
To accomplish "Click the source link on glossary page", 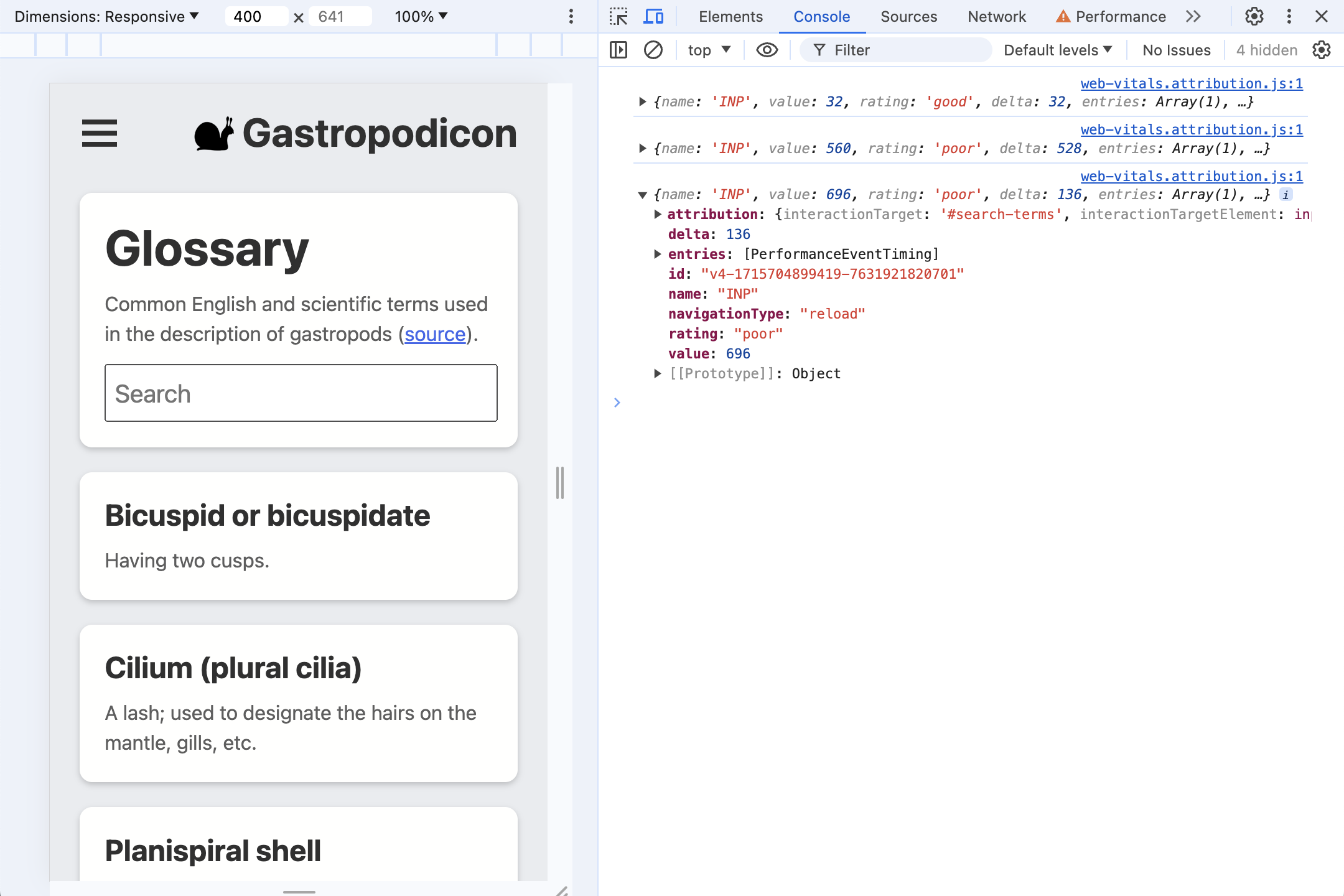I will pyautogui.click(x=436, y=334).
